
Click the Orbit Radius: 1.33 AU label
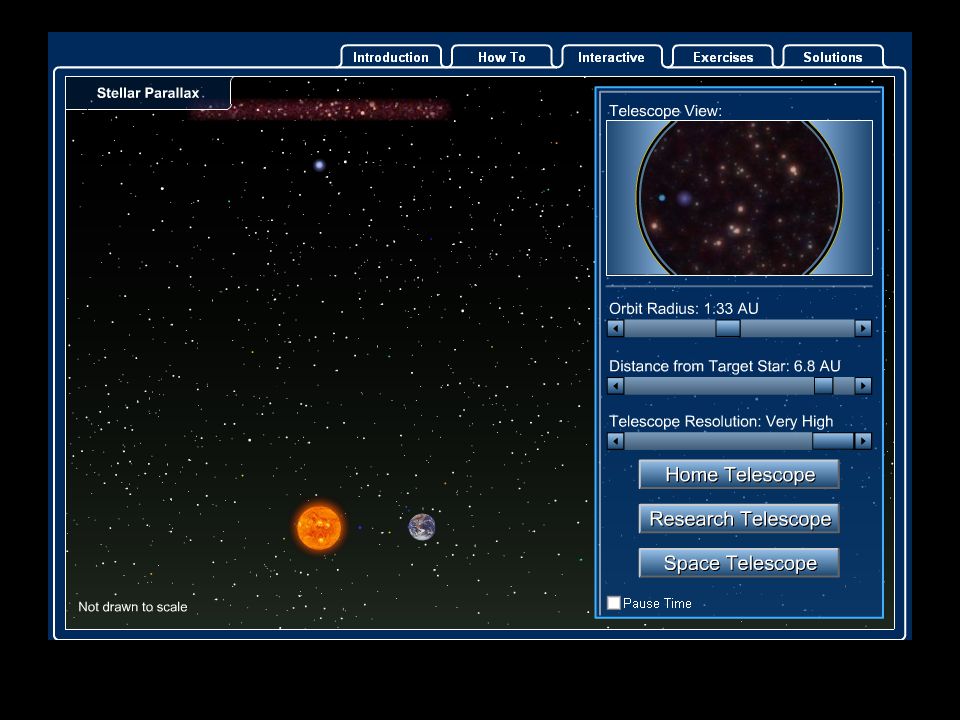683,309
